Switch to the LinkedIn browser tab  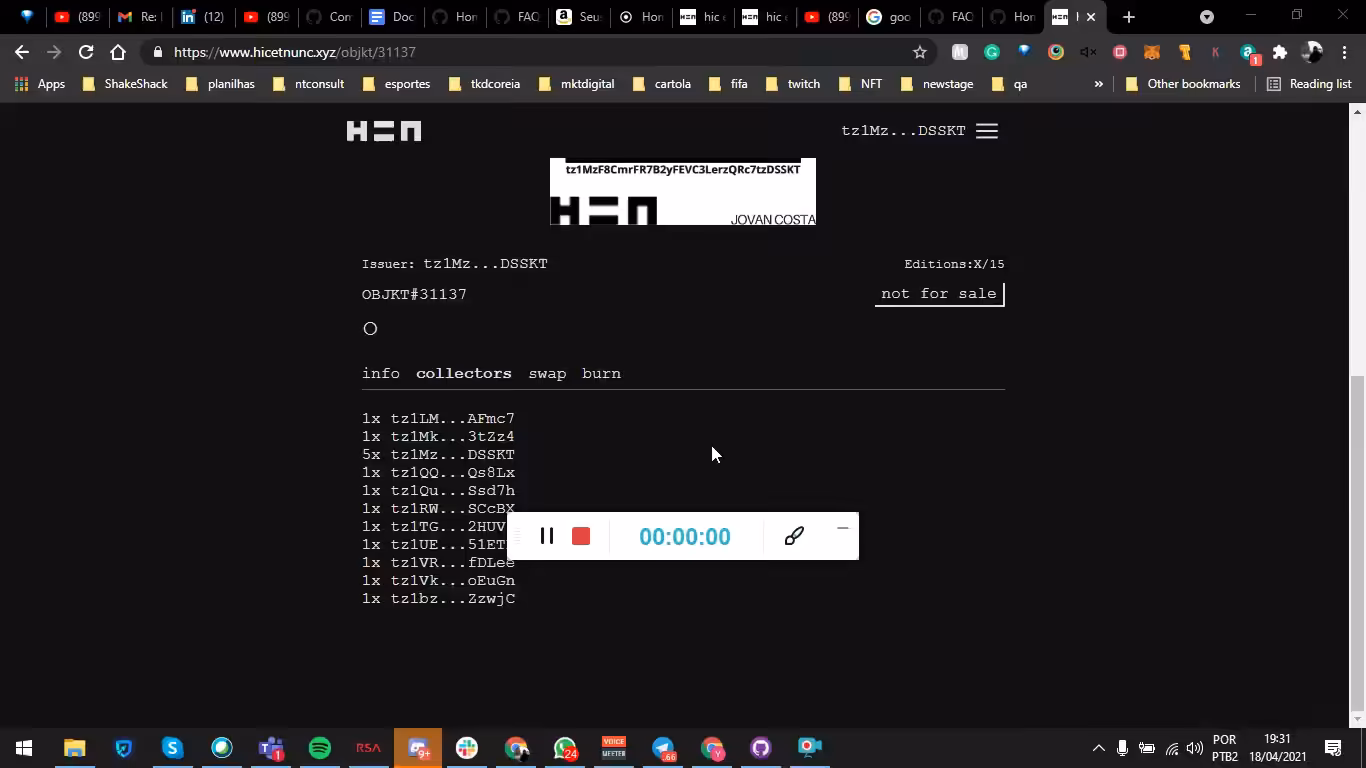(x=202, y=17)
